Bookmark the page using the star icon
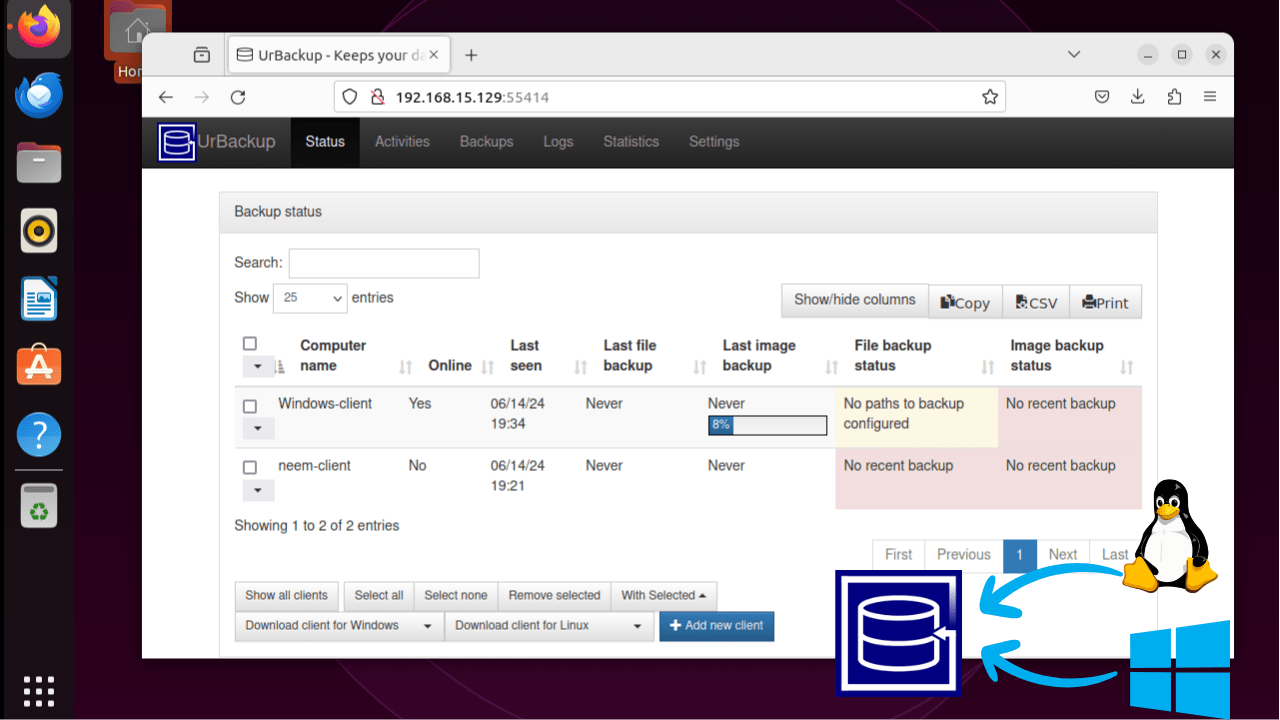The image size is (1280, 720). pos(989,96)
